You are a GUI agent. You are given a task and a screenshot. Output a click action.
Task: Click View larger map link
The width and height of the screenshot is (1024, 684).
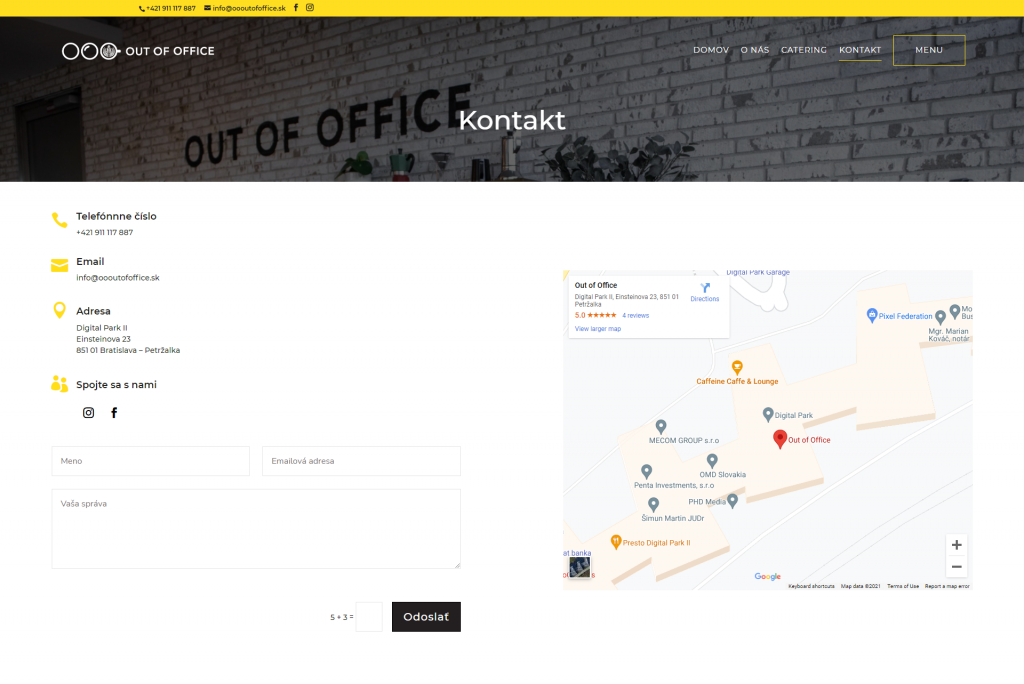pyautogui.click(x=598, y=329)
